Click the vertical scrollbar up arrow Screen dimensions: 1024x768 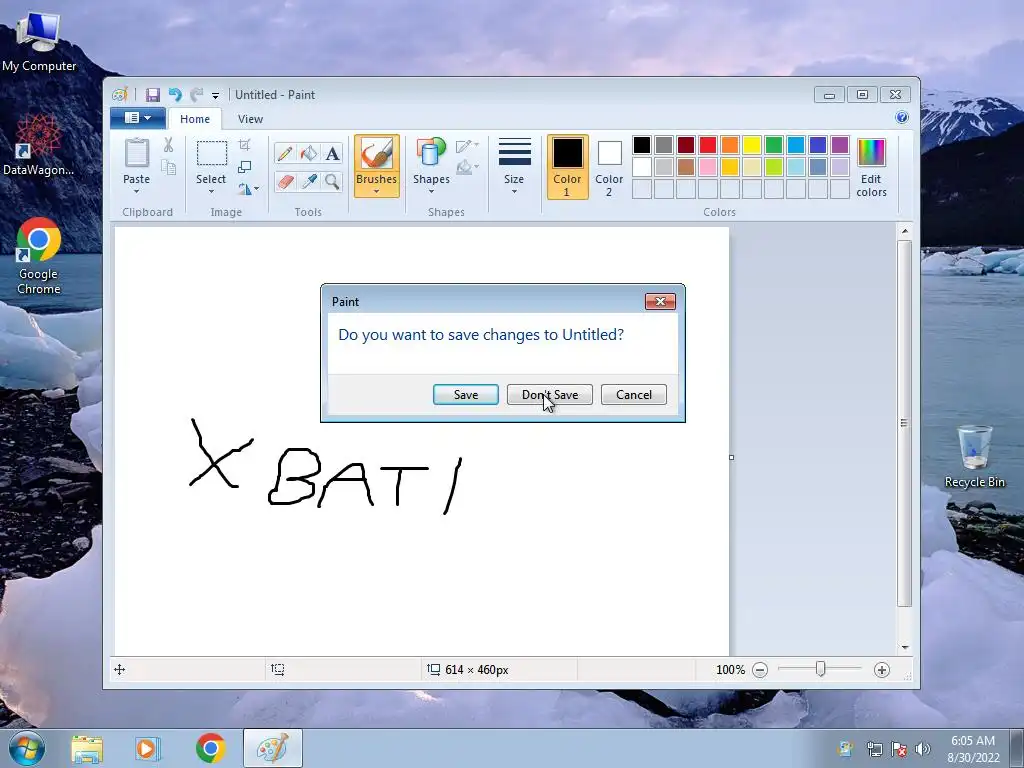pyautogui.click(x=905, y=231)
